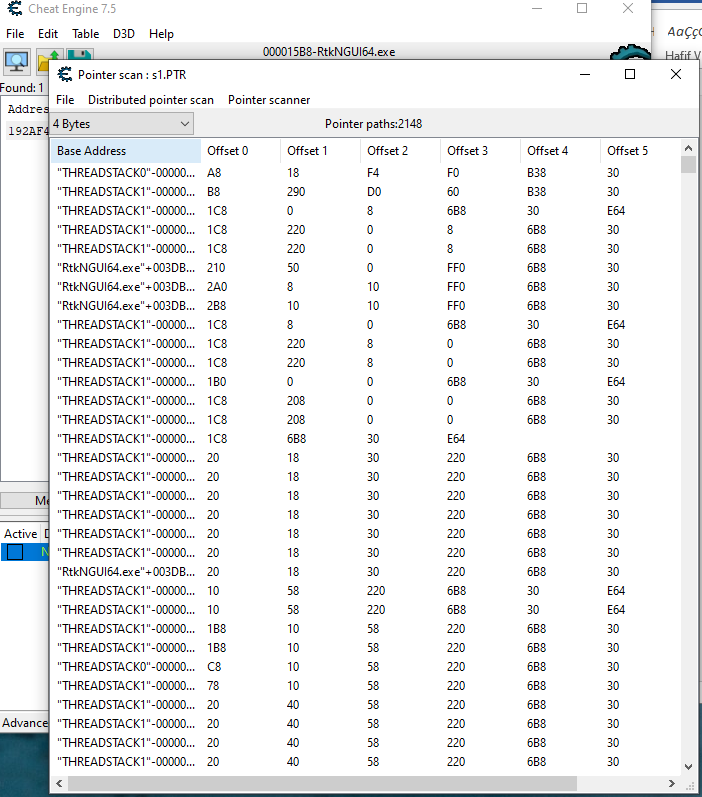Toggle the Active checkbox in address list
This screenshot has height=797, width=702.
[15, 552]
